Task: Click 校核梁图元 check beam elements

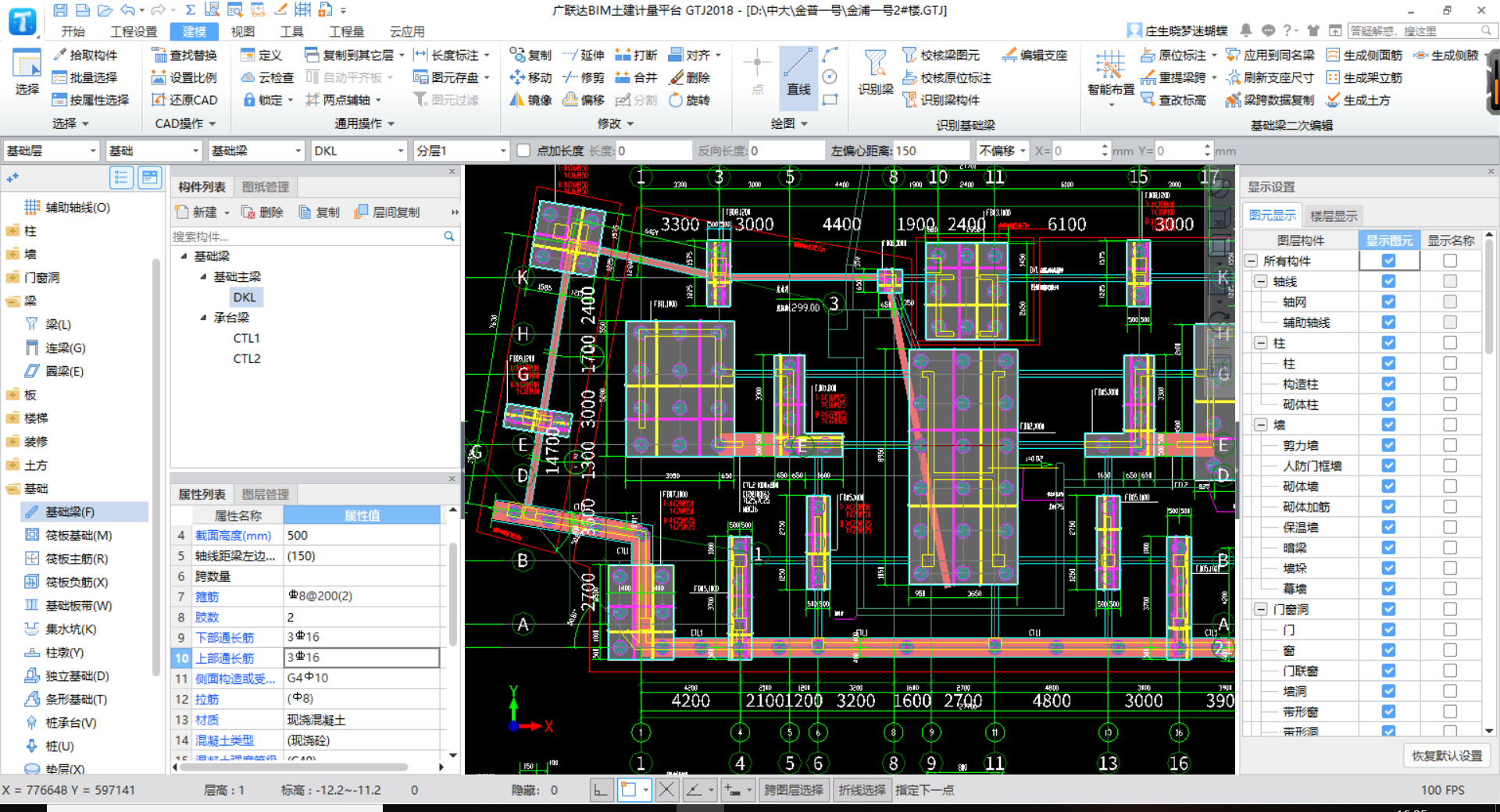Action: pos(941,55)
